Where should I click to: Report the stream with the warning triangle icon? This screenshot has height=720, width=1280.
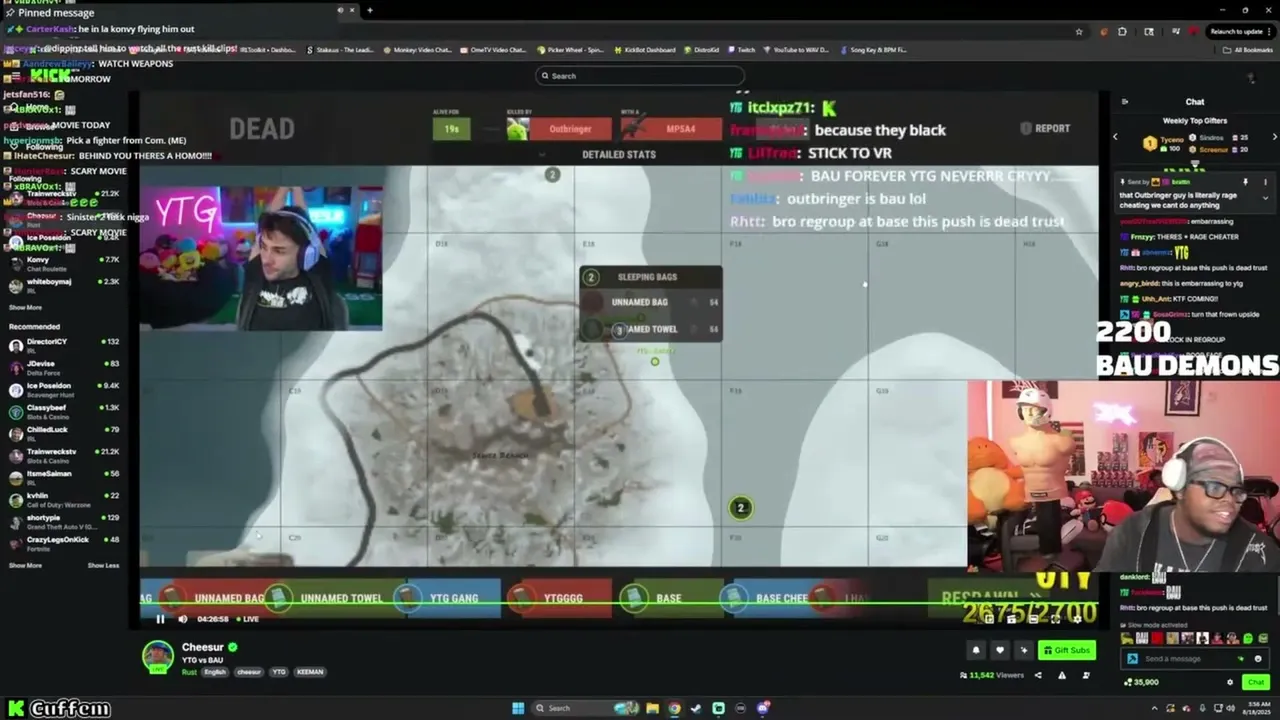coord(1062,675)
